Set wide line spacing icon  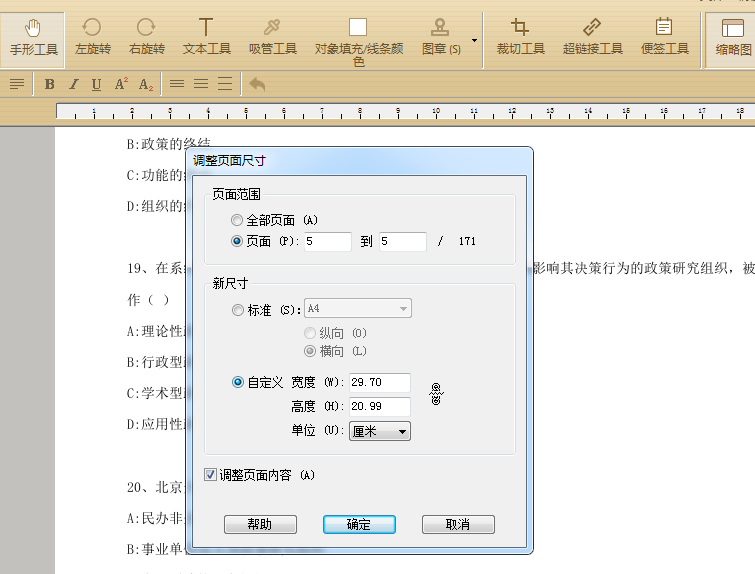point(225,84)
